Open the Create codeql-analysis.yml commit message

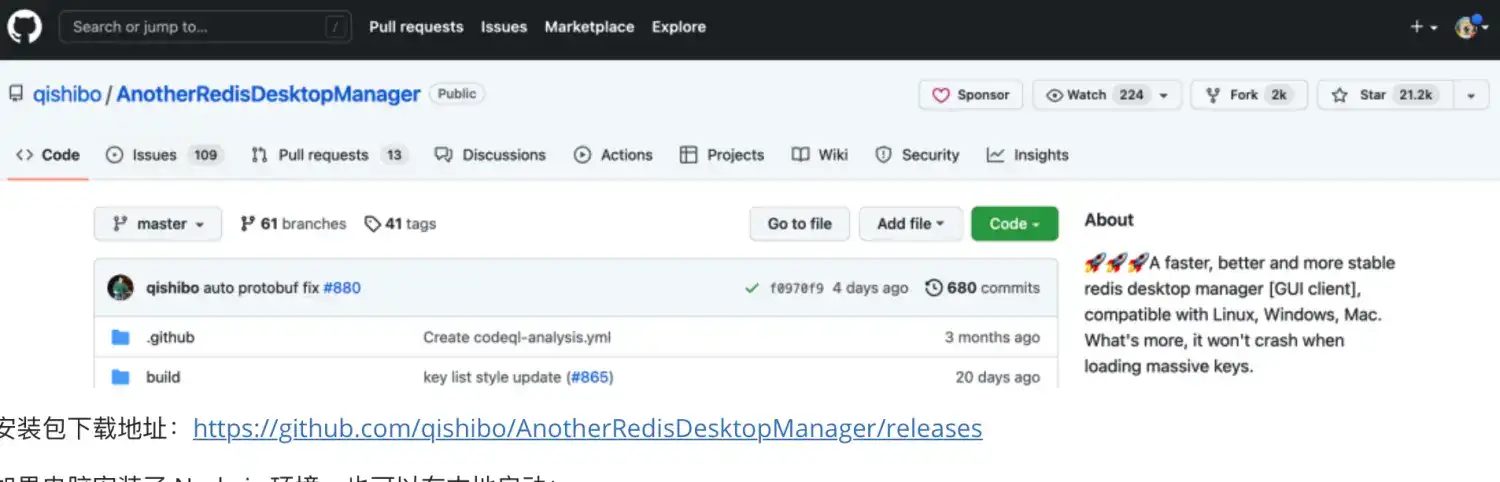pos(517,338)
